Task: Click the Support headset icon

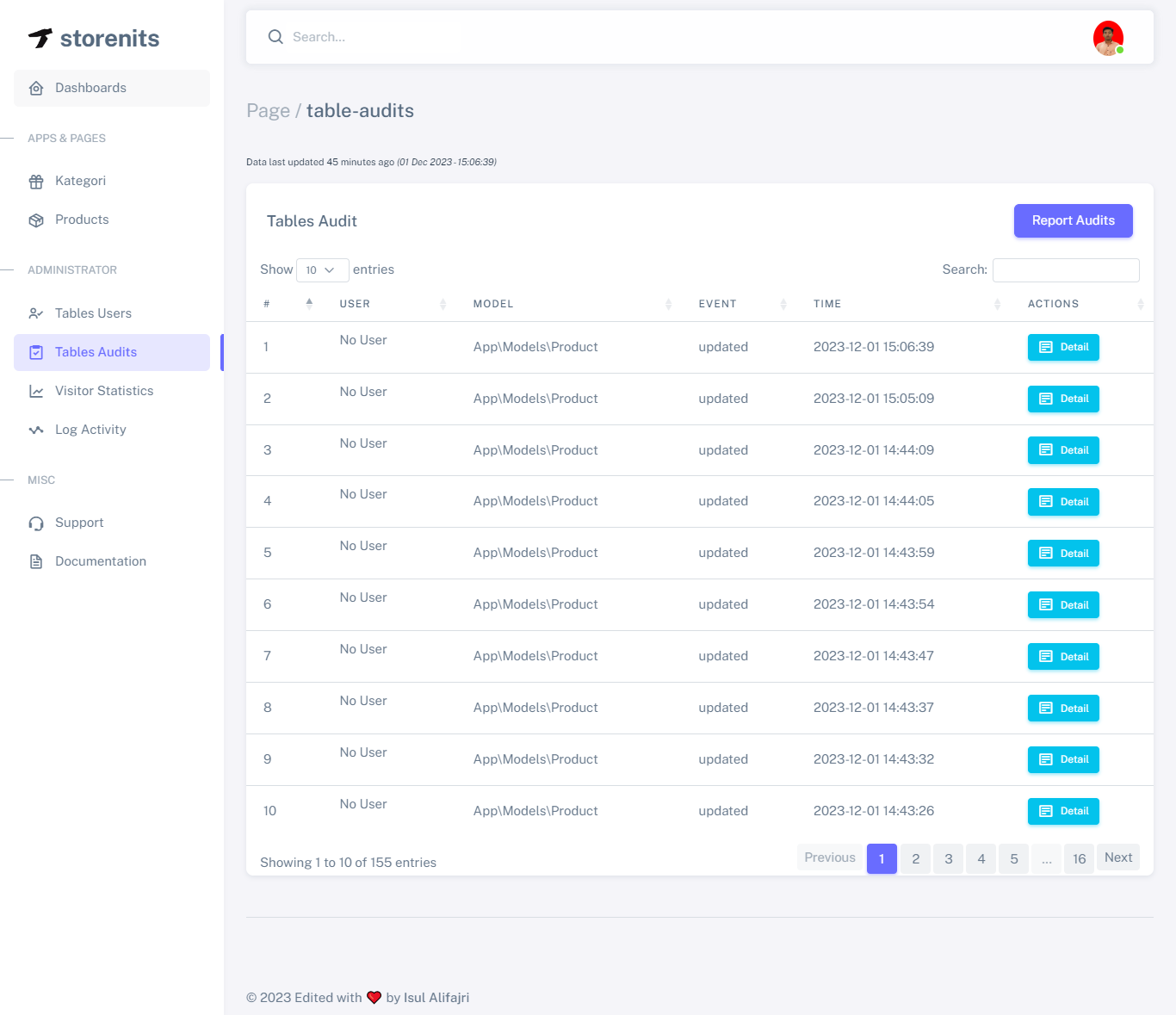Action: [x=36, y=523]
